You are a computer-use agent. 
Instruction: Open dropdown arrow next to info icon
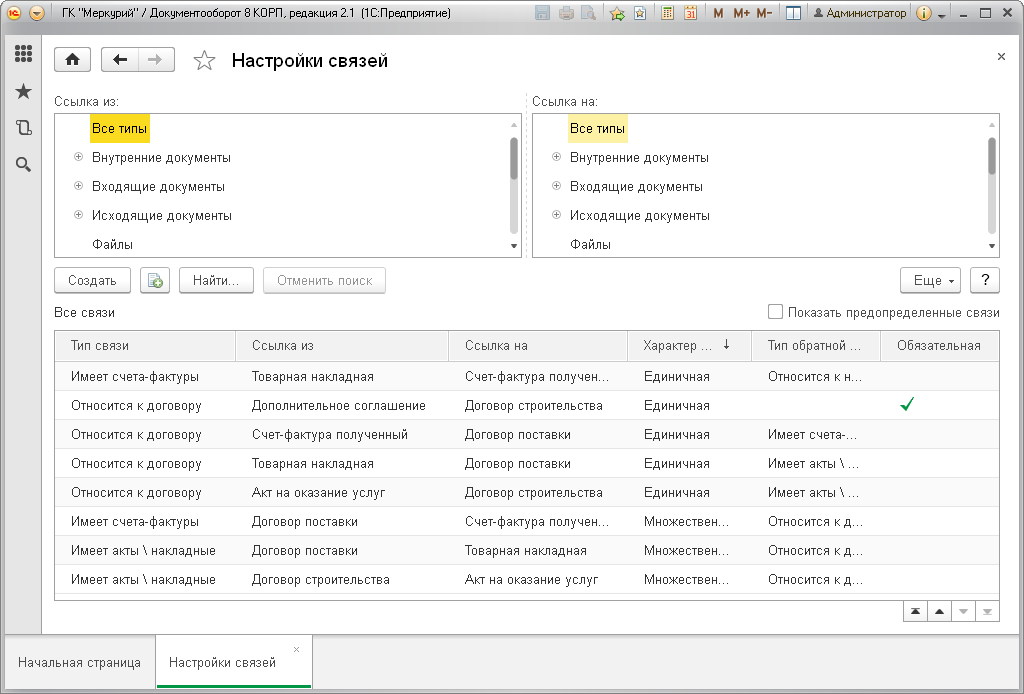tap(942, 14)
